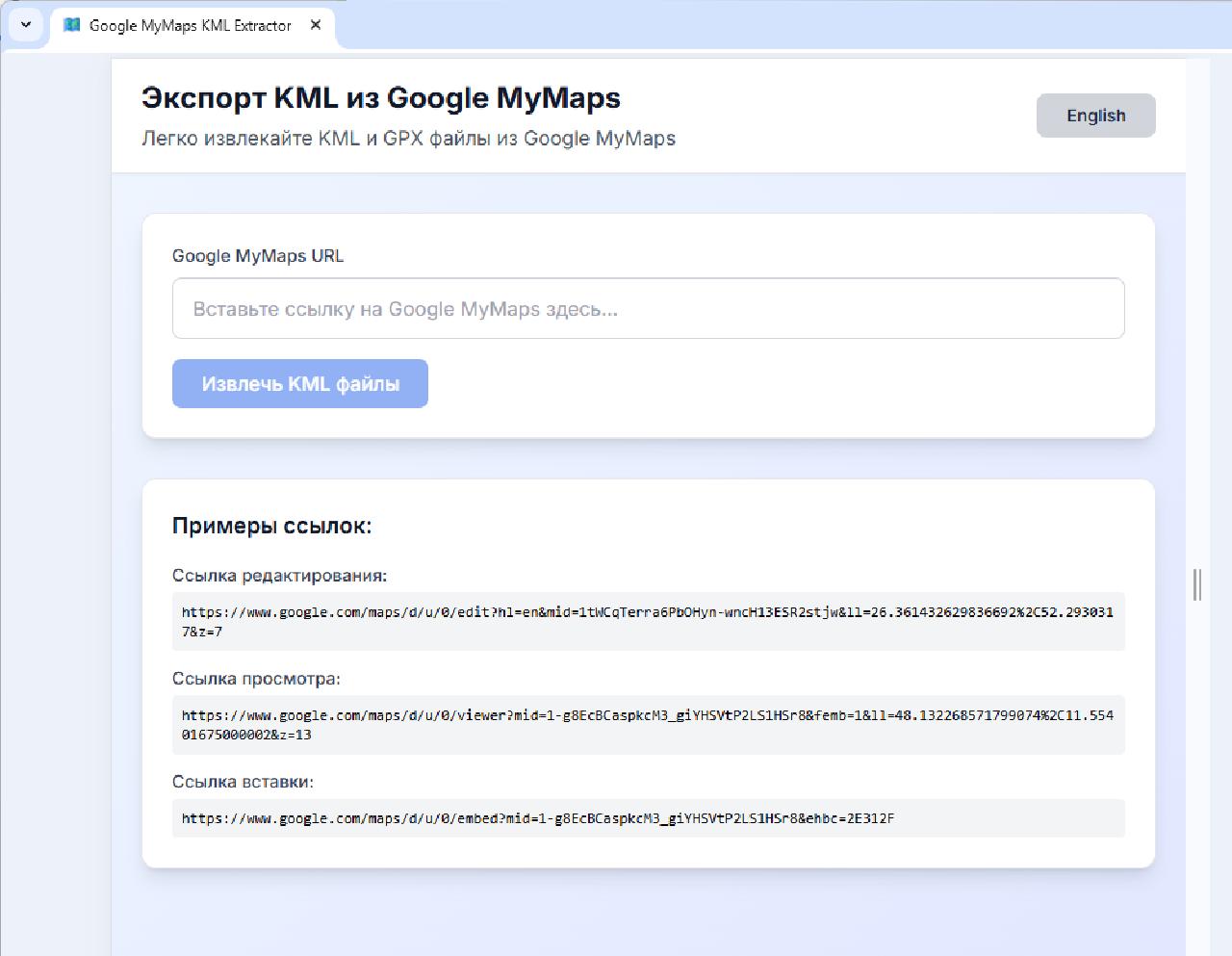Focus the Google MyMaps URL input field
The image size is (1232, 956).
click(648, 308)
